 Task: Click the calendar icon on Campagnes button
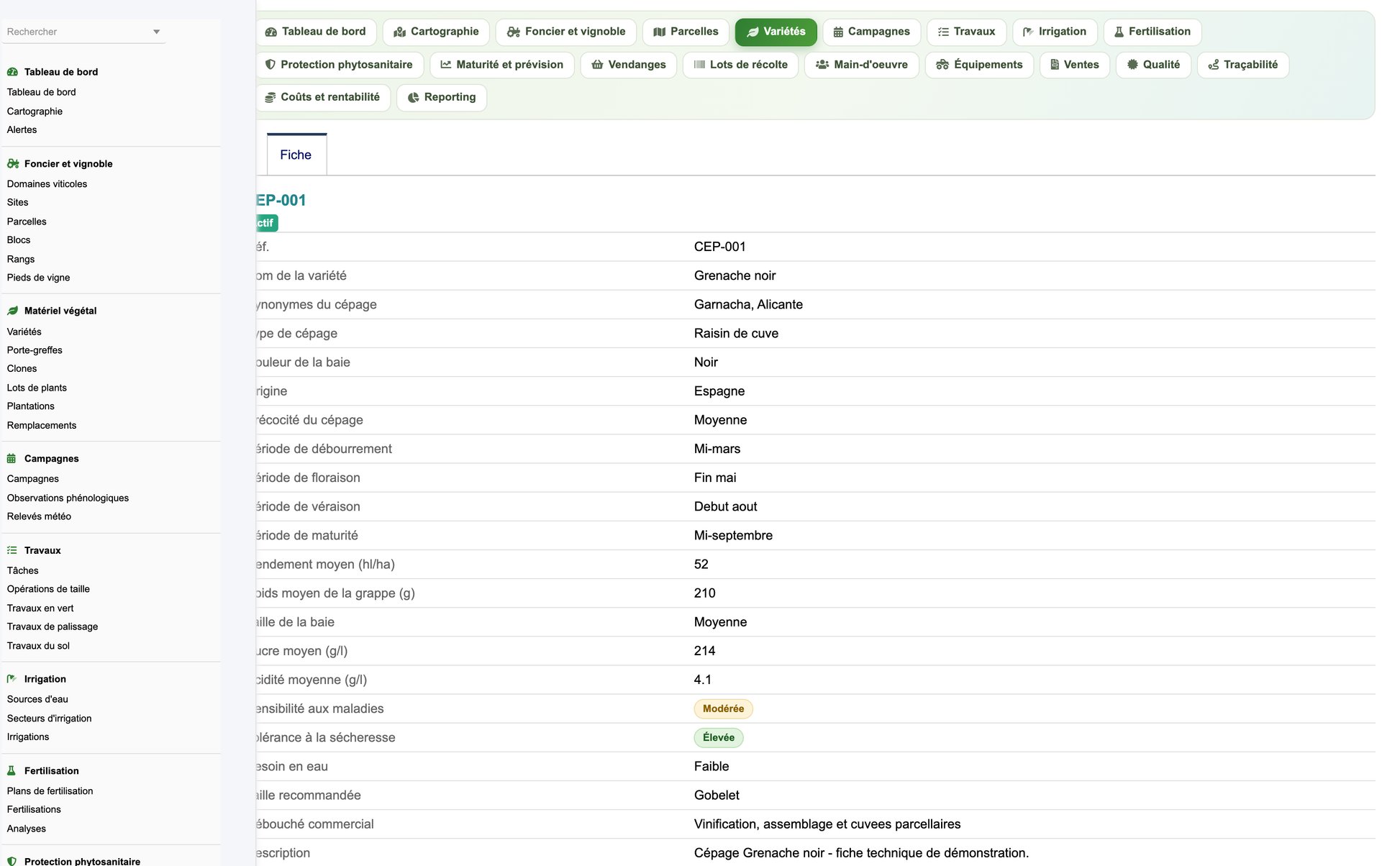[x=838, y=32]
